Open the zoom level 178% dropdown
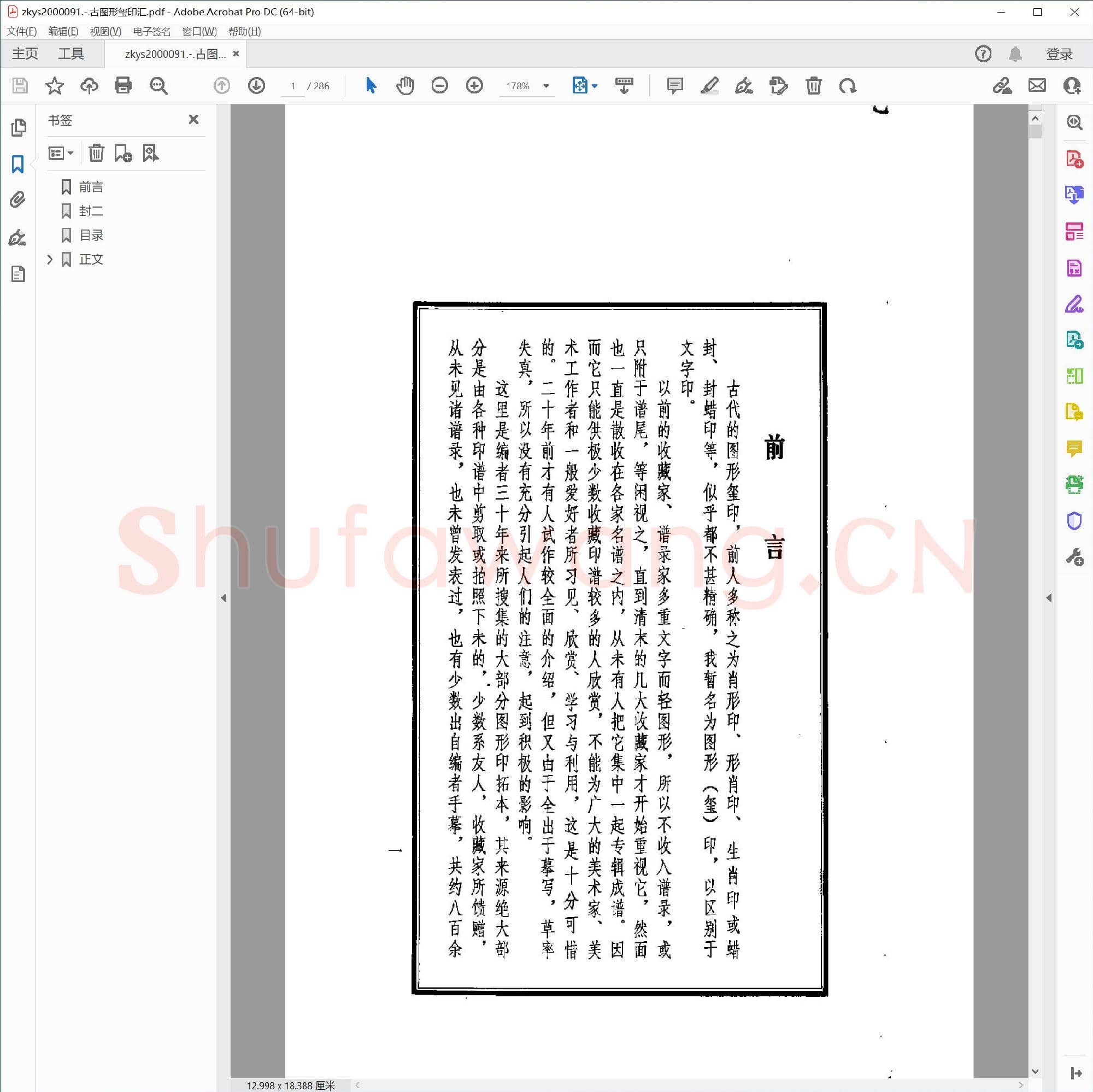The image size is (1093, 1092). pyautogui.click(x=545, y=86)
